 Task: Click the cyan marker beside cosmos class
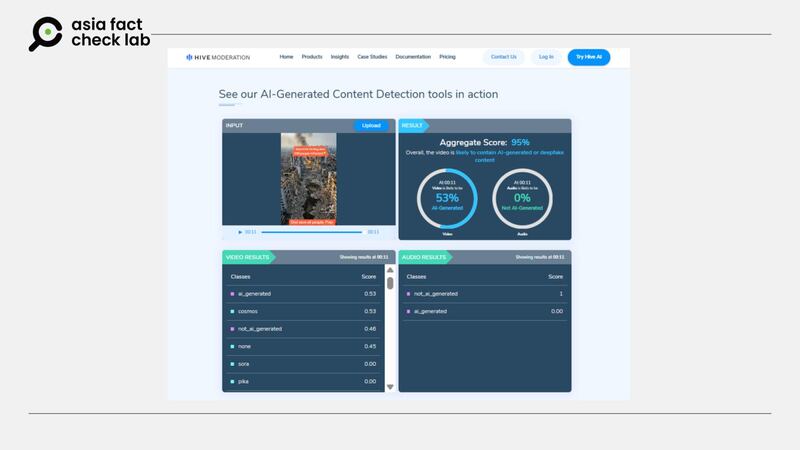point(232,311)
